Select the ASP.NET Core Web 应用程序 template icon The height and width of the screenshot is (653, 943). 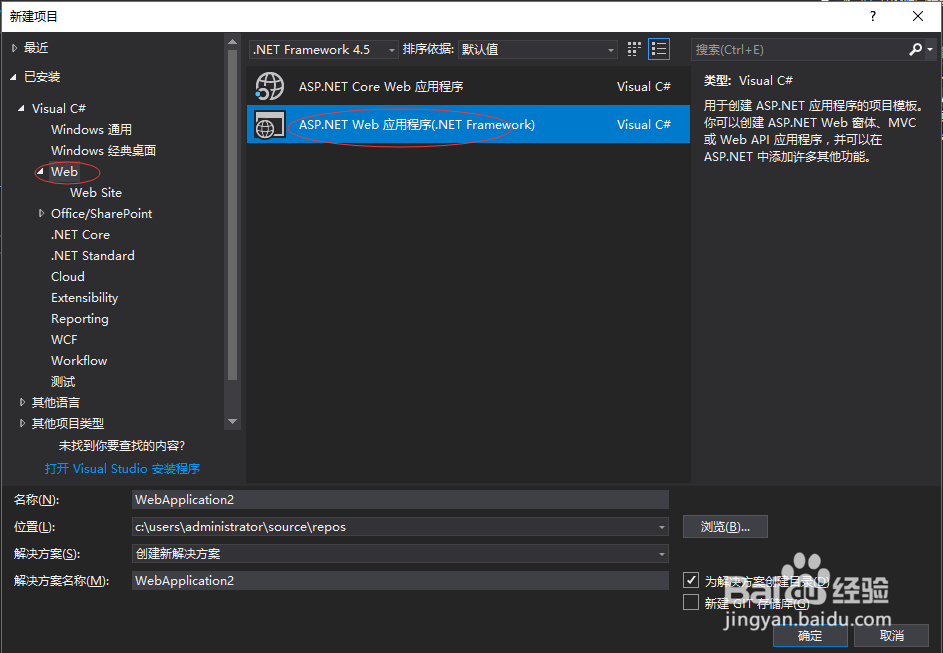[x=270, y=87]
